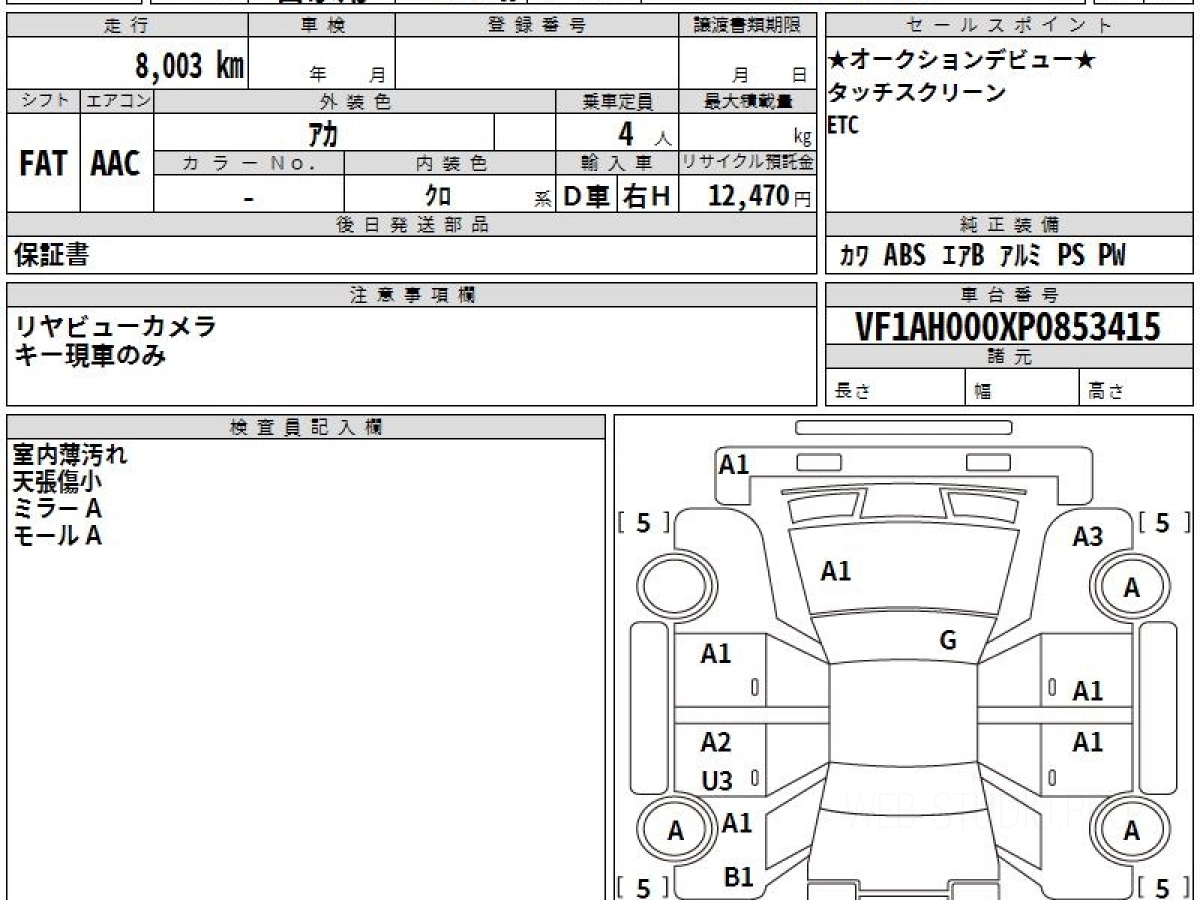The width and height of the screenshot is (1200, 900).
Task: Select recycle deposit amount 12,470円
Action: tap(760, 196)
